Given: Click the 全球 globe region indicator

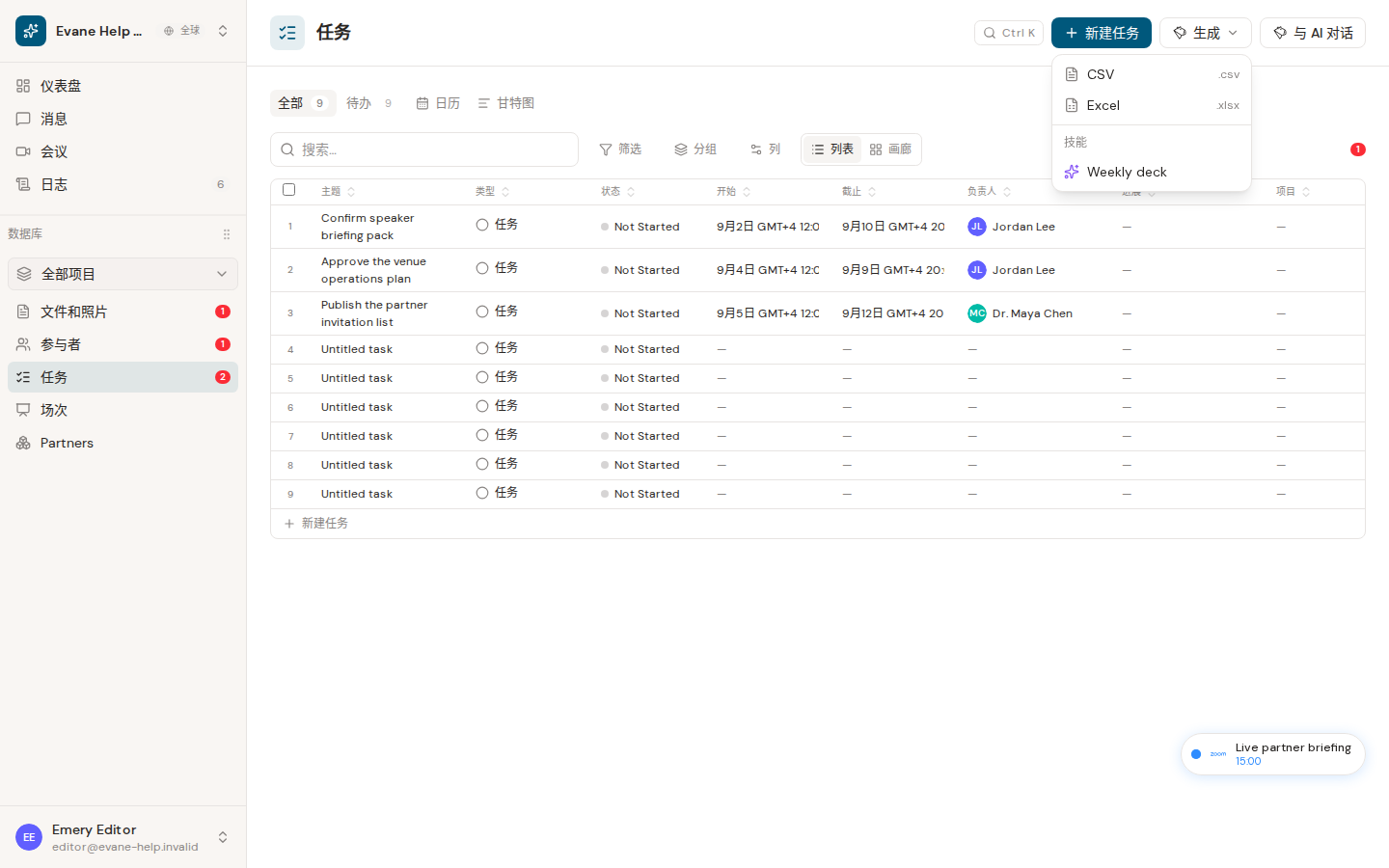Looking at the screenshot, I should pos(181,31).
